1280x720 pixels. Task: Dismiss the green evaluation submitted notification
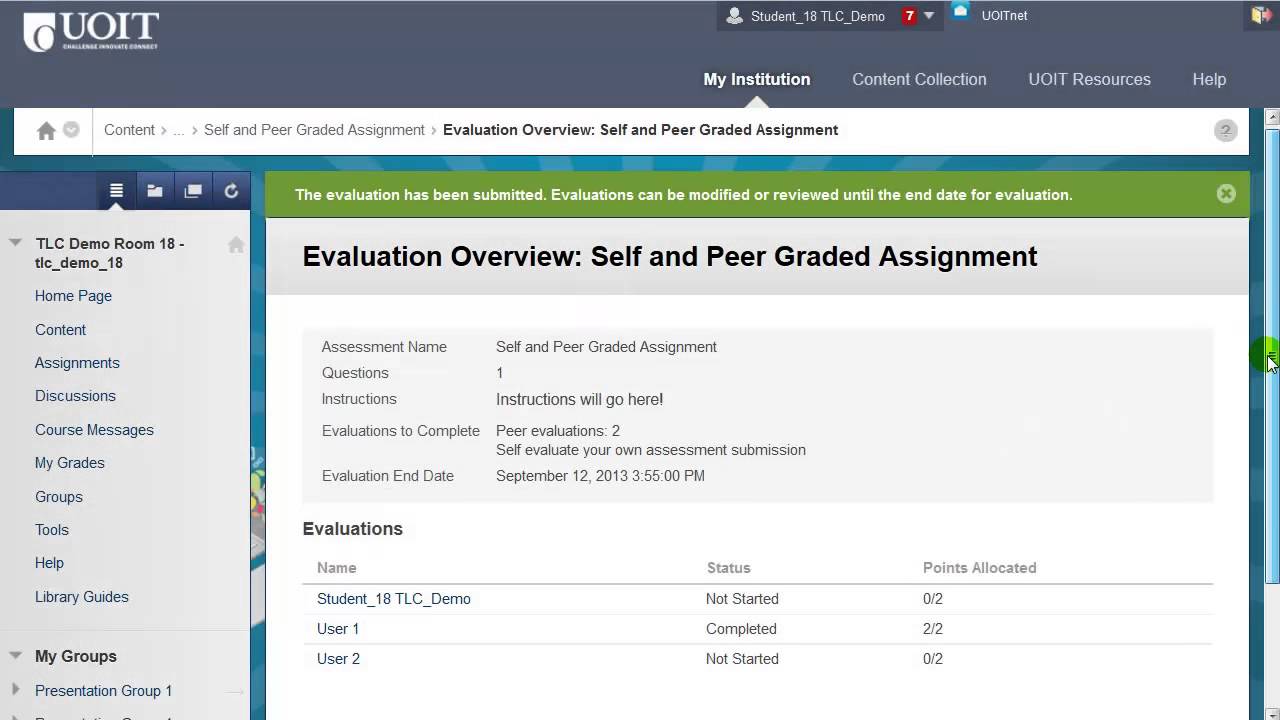coord(1226,194)
